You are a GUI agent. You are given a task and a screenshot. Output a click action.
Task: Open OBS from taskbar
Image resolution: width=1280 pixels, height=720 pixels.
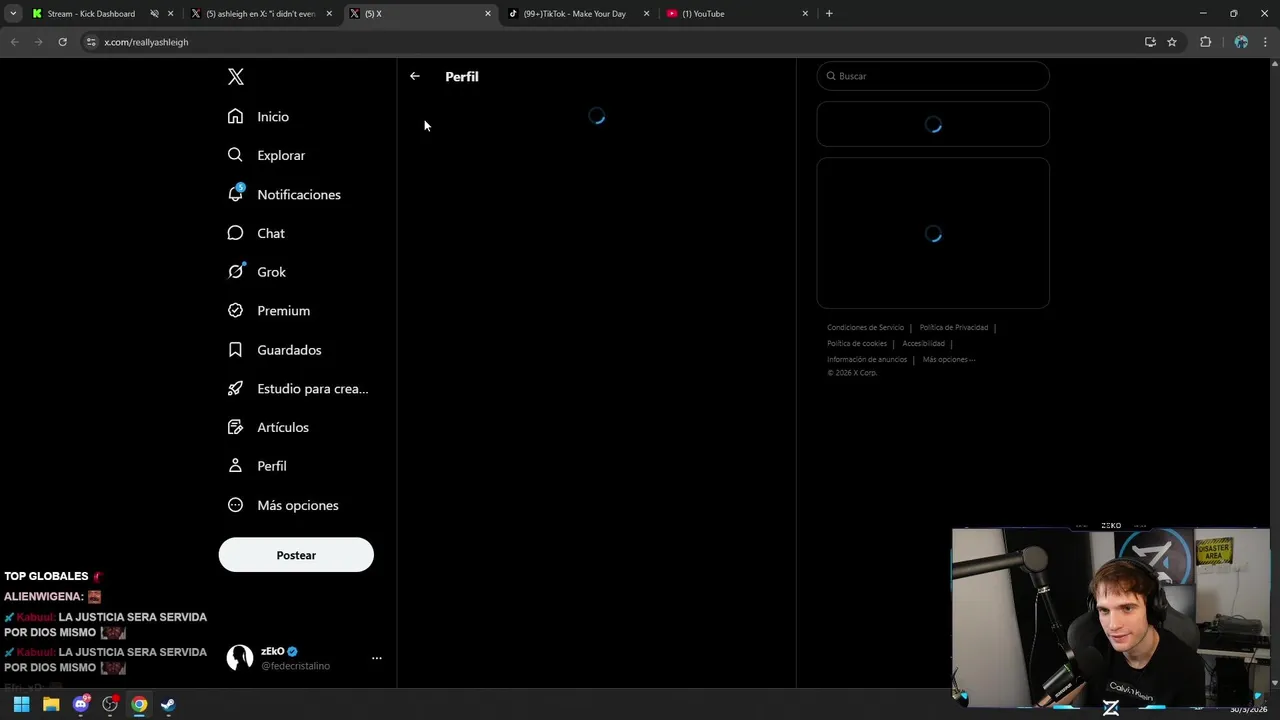110,704
